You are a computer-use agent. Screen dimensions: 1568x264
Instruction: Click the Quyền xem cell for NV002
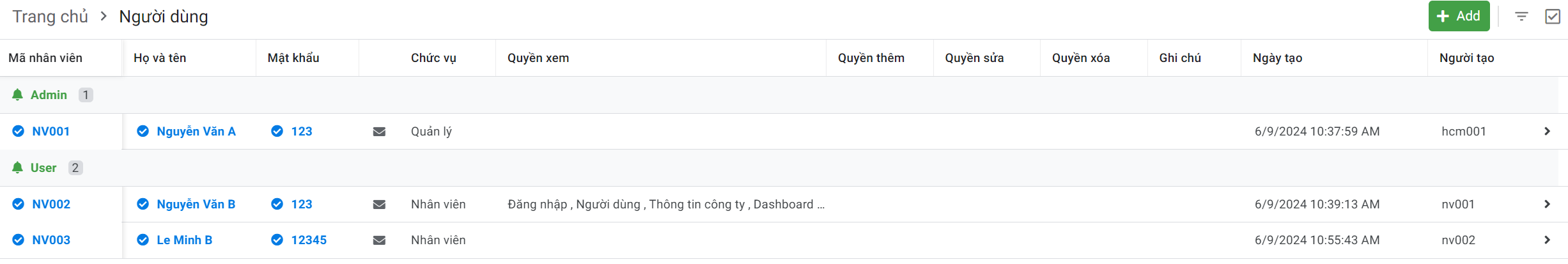(x=665, y=205)
